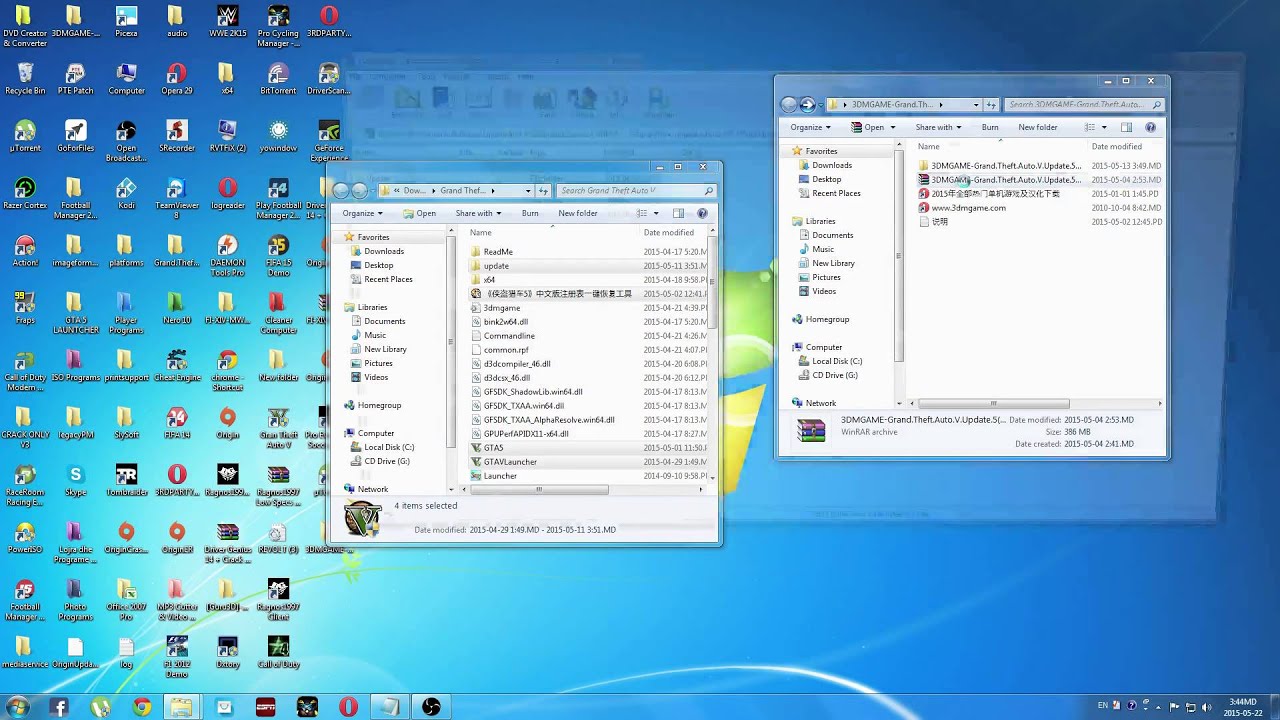Click Open in the Grand Theft Auto V window toolbar
This screenshot has width=1280, height=720.
[x=419, y=213]
